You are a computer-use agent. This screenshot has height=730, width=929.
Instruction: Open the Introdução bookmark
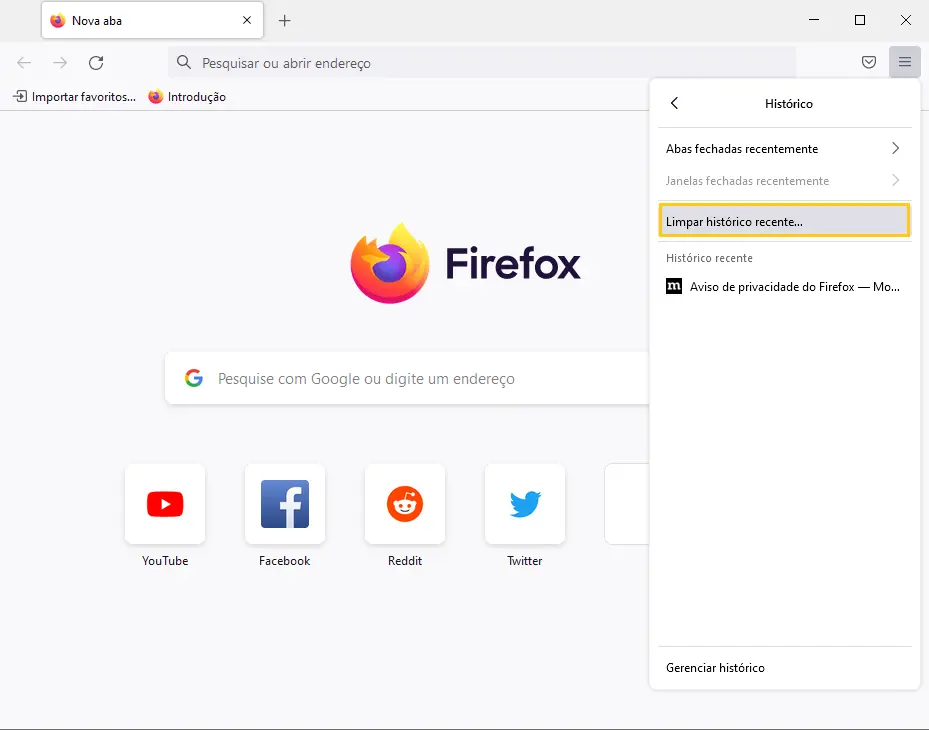187,97
